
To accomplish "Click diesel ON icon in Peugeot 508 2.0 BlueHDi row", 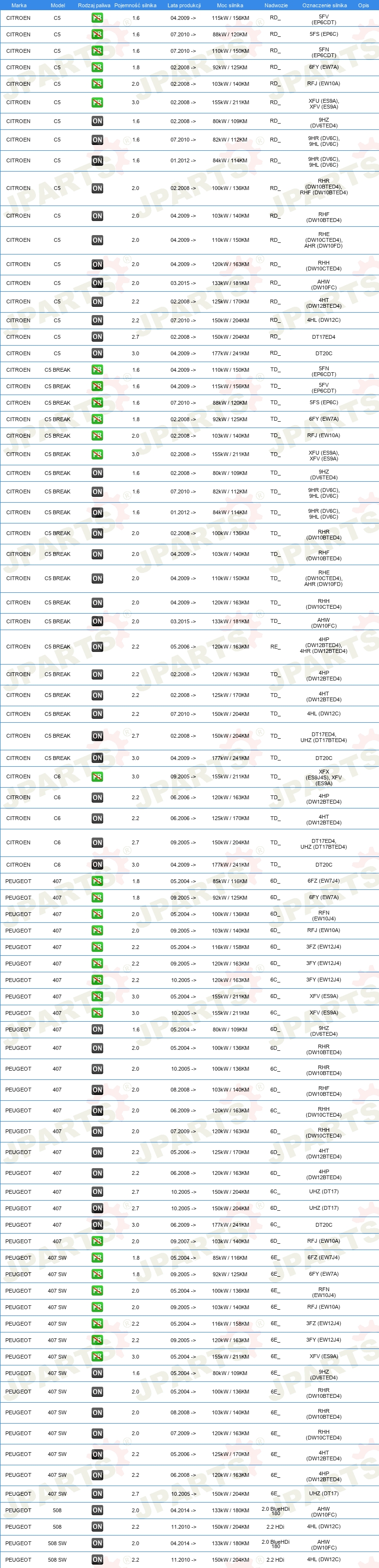I will tap(97, 1510).
